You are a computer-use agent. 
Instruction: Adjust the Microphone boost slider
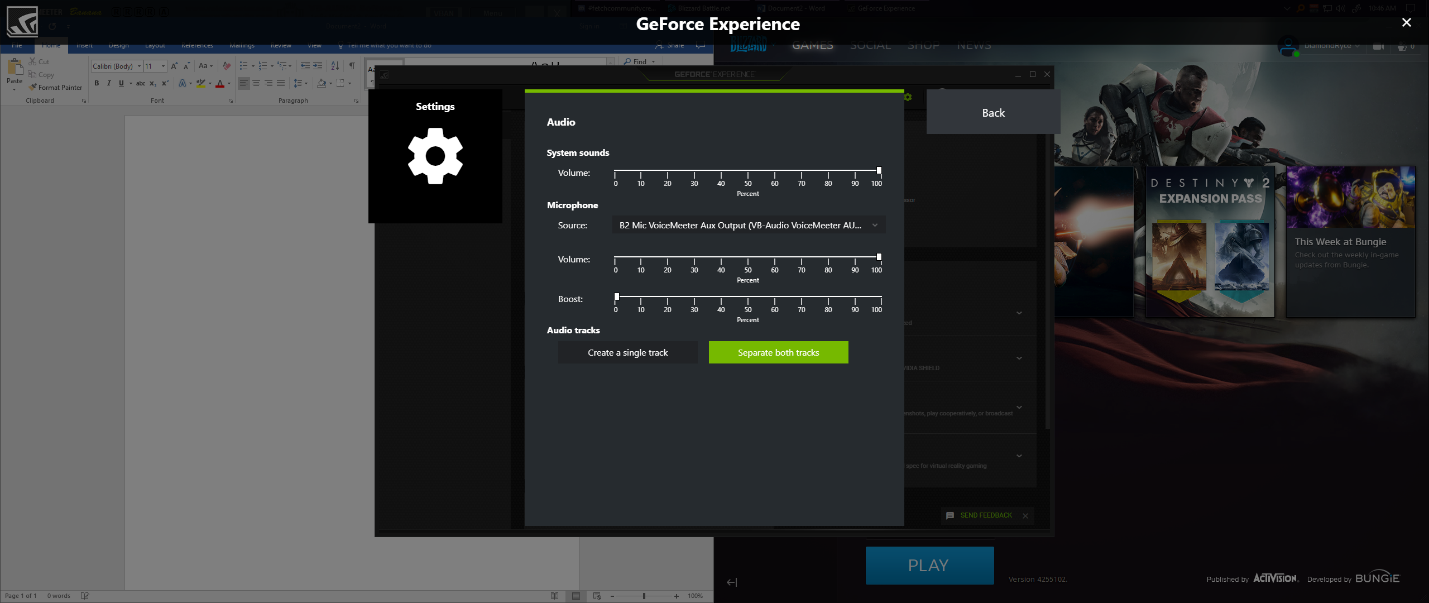[748, 297]
